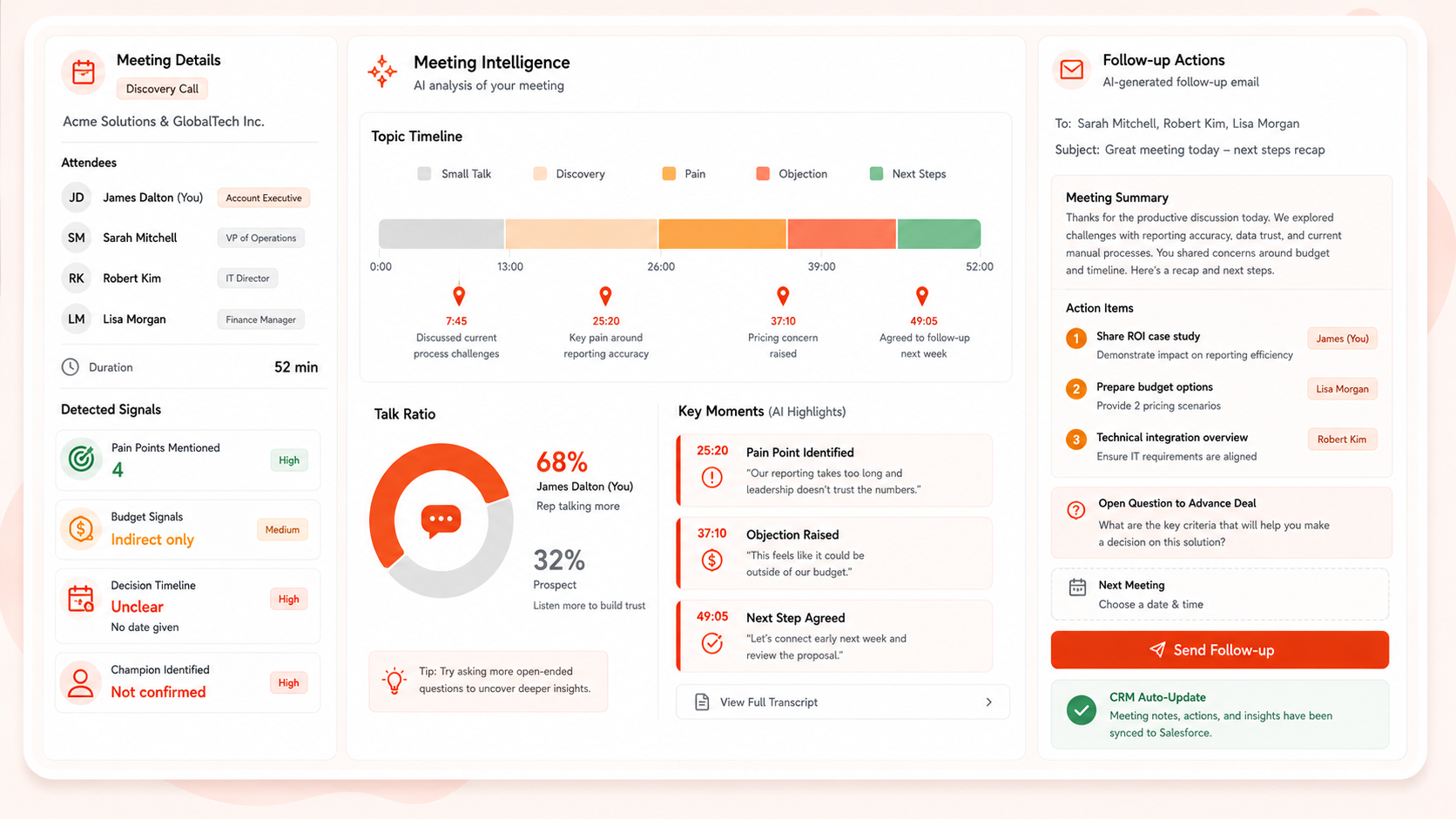
Task: Click the Account Executive role badge
Action: point(264,198)
